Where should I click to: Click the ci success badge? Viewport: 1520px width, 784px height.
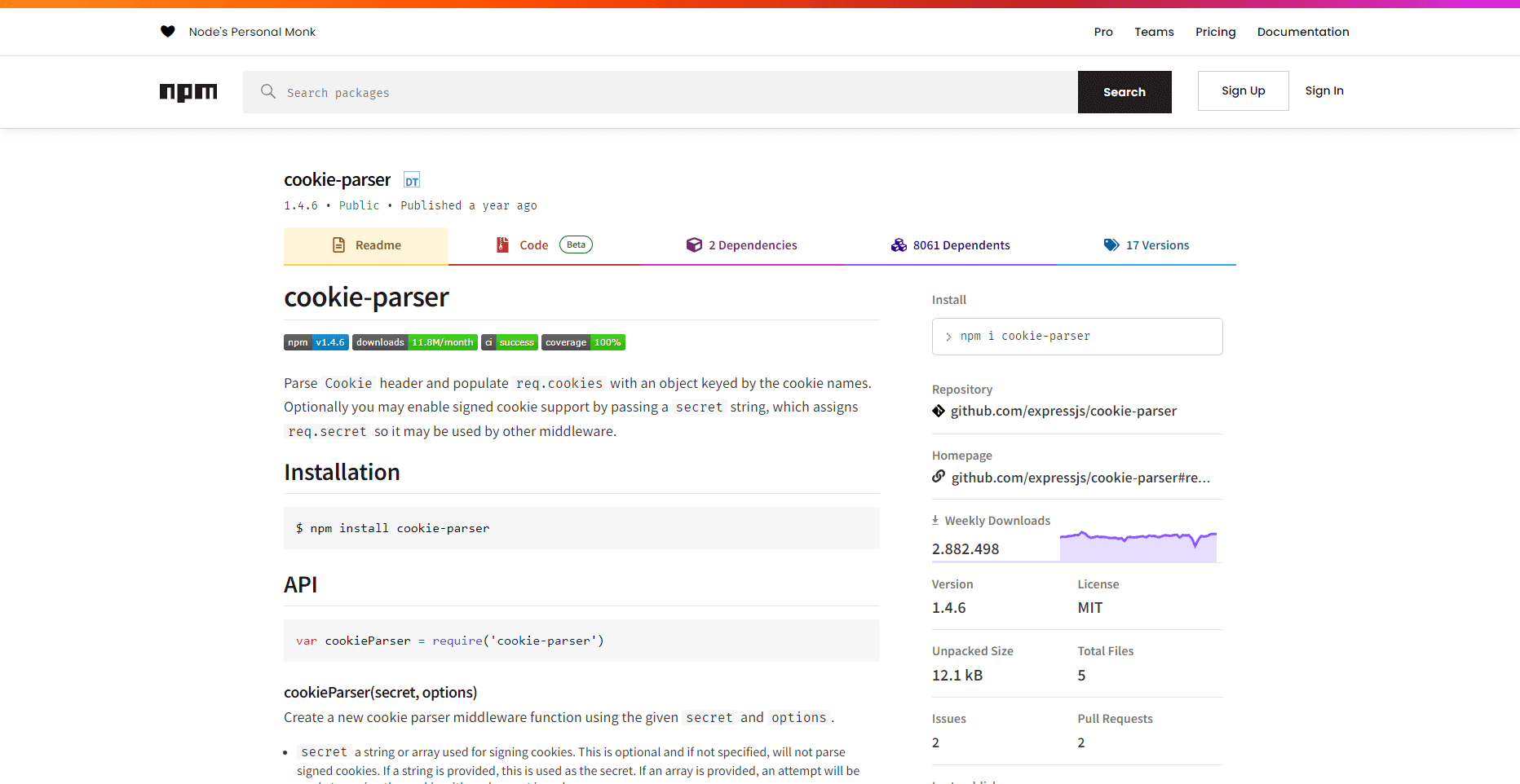click(x=510, y=342)
